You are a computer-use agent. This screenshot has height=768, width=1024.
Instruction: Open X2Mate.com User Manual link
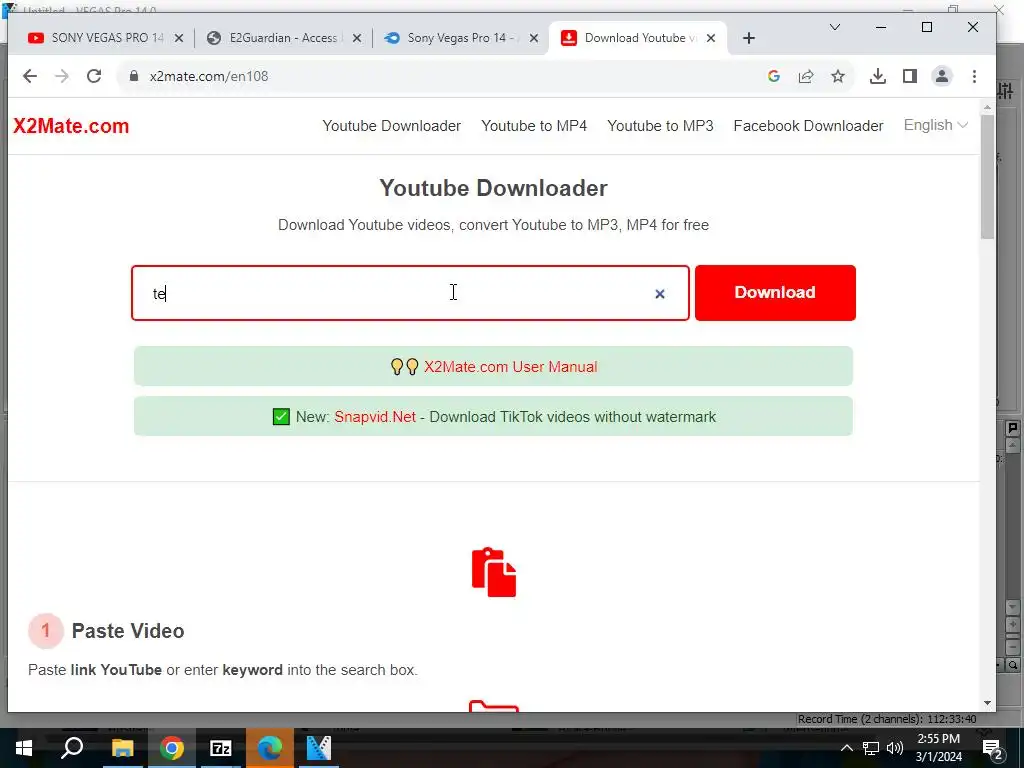(x=511, y=366)
